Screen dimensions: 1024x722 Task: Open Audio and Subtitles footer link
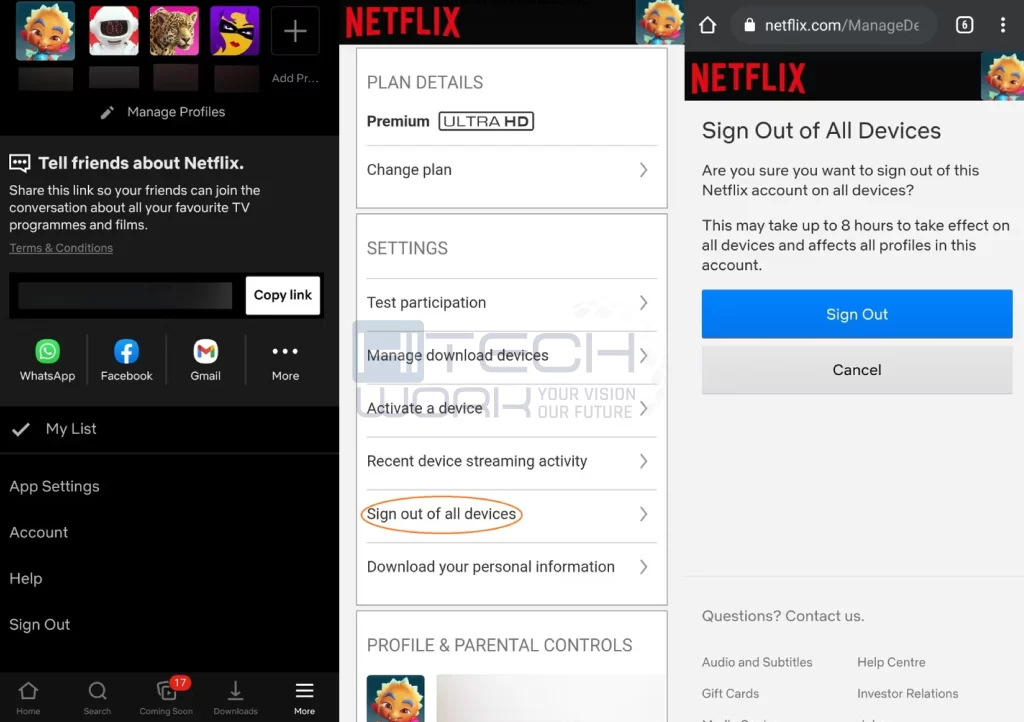[757, 663]
